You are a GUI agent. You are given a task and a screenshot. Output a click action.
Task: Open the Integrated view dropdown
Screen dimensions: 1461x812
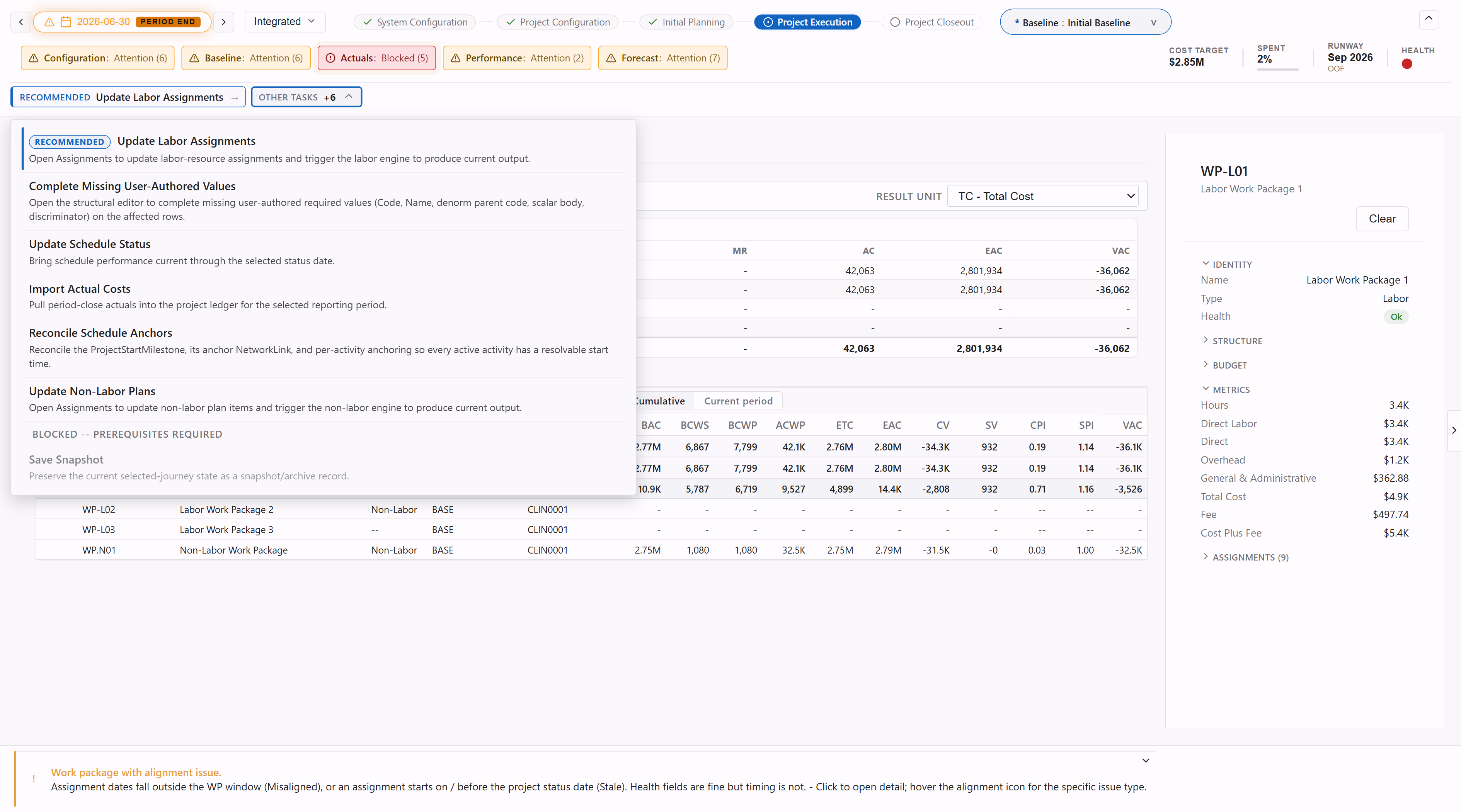(x=285, y=22)
